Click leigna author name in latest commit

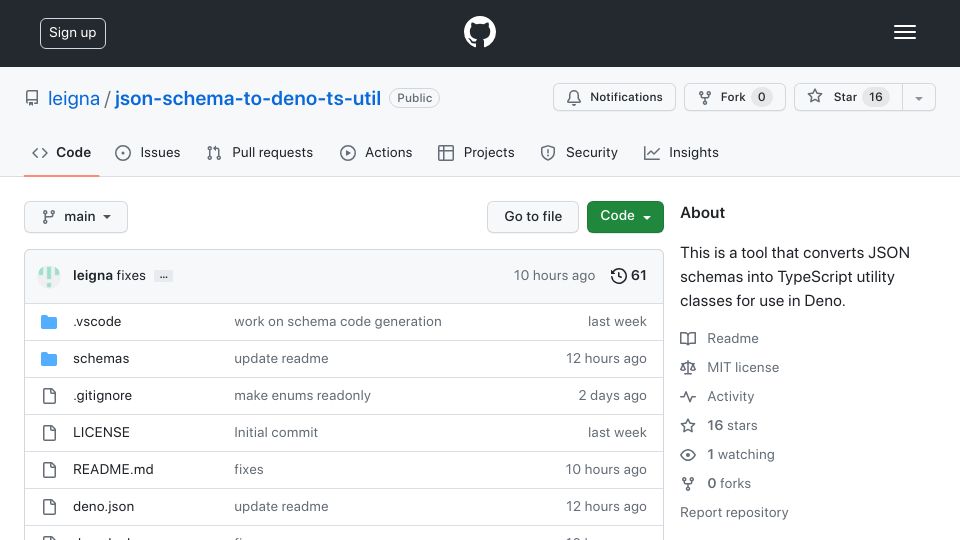tap(92, 276)
